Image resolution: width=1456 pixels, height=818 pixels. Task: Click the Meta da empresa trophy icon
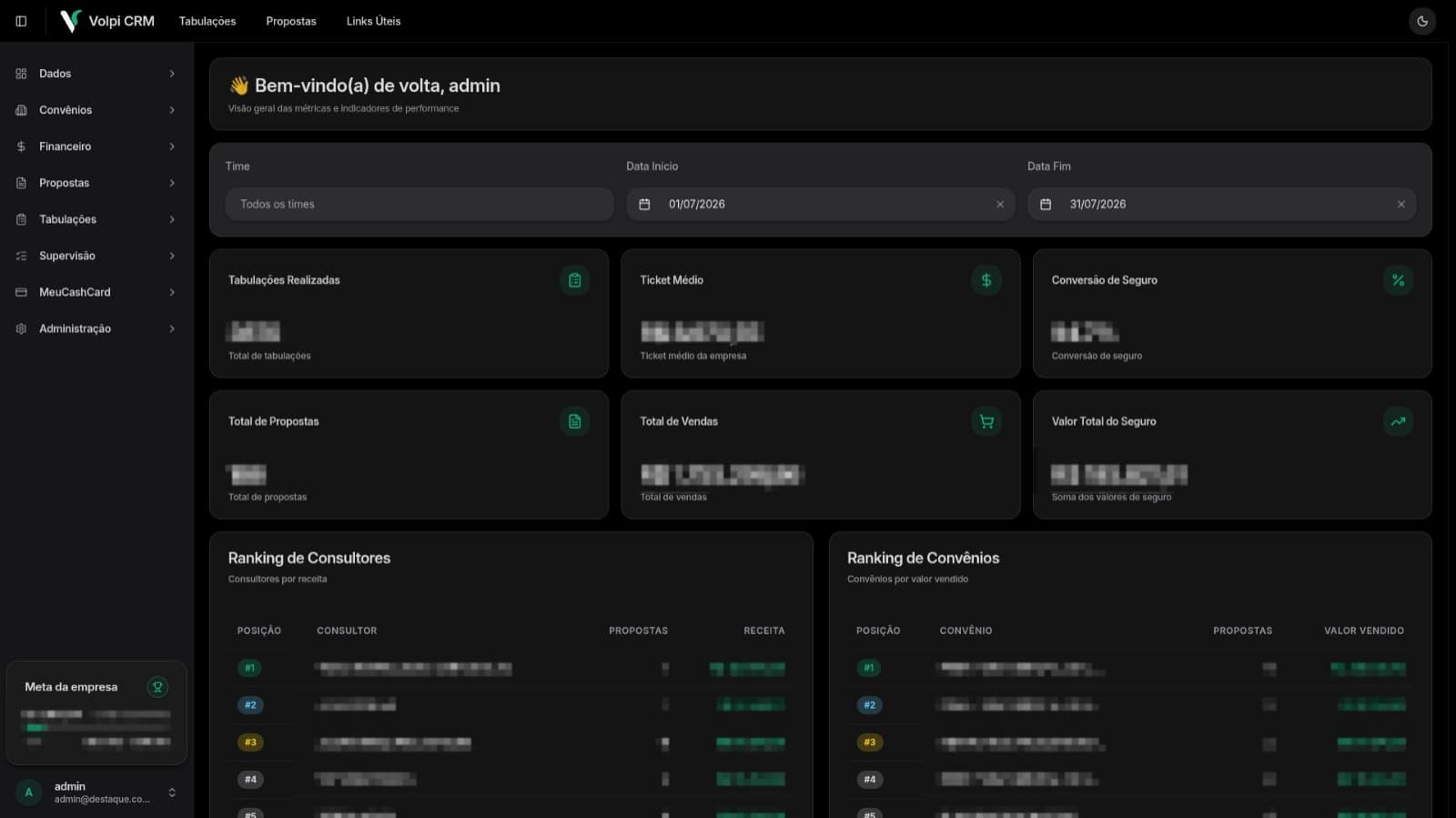tap(157, 687)
